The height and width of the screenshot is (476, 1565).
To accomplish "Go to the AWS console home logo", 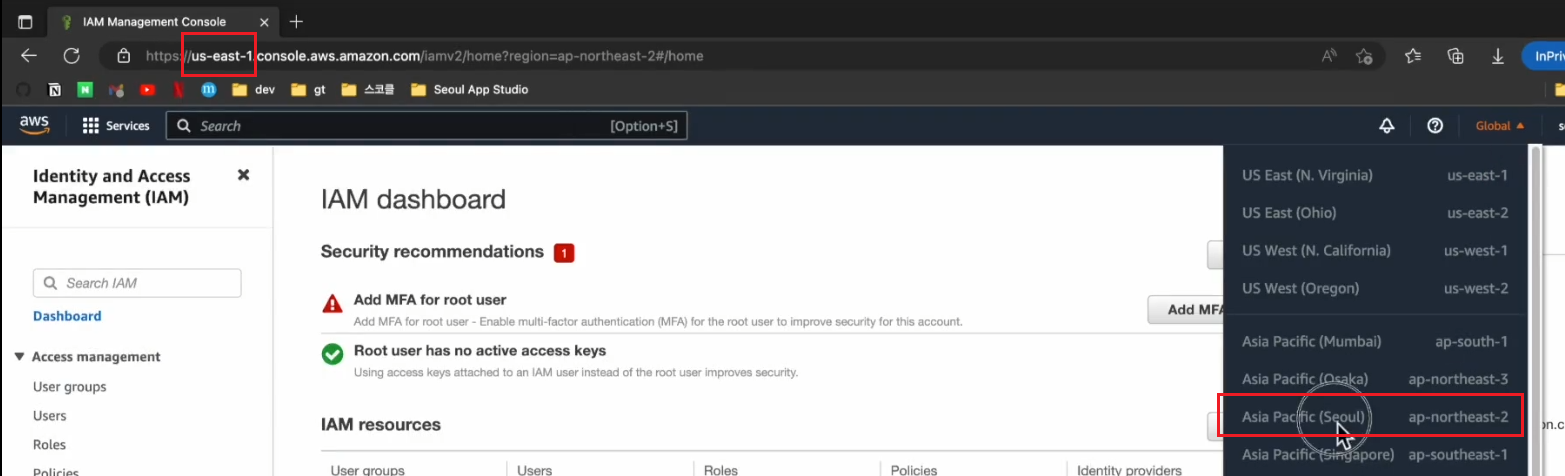I will [33, 125].
